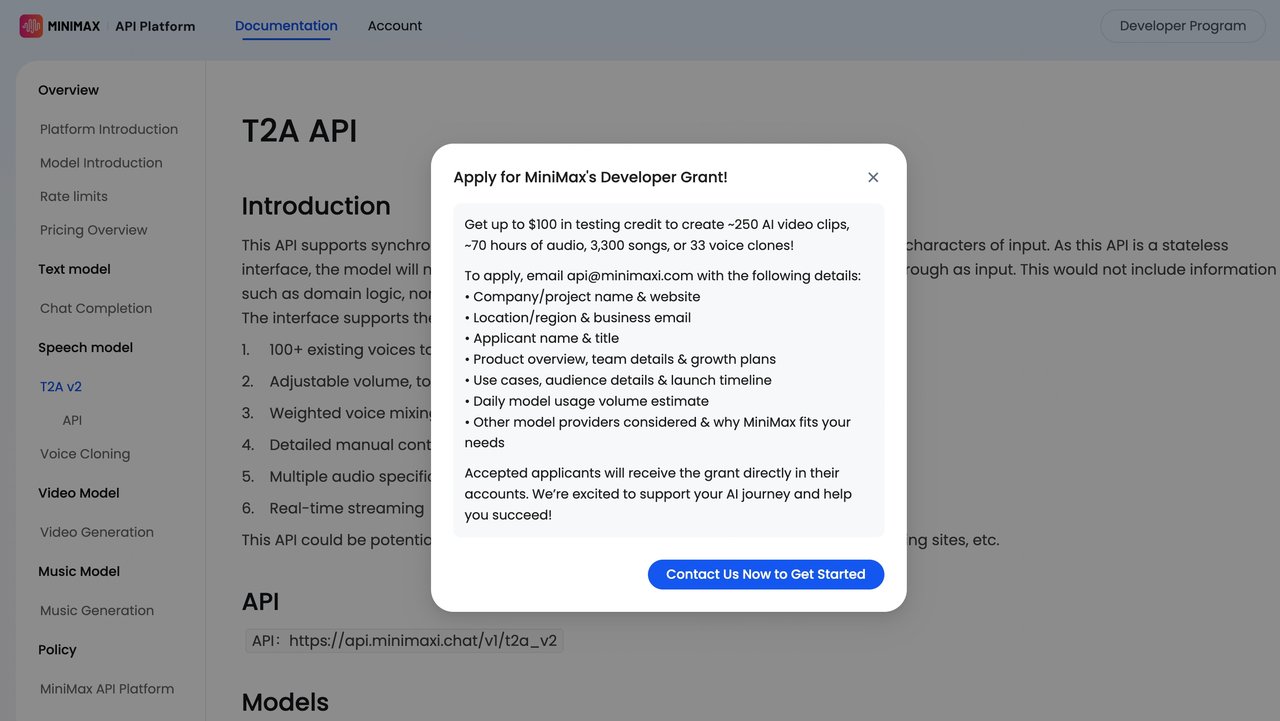Click the T2A API page title

pyautogui.click(x=299, y=131)
